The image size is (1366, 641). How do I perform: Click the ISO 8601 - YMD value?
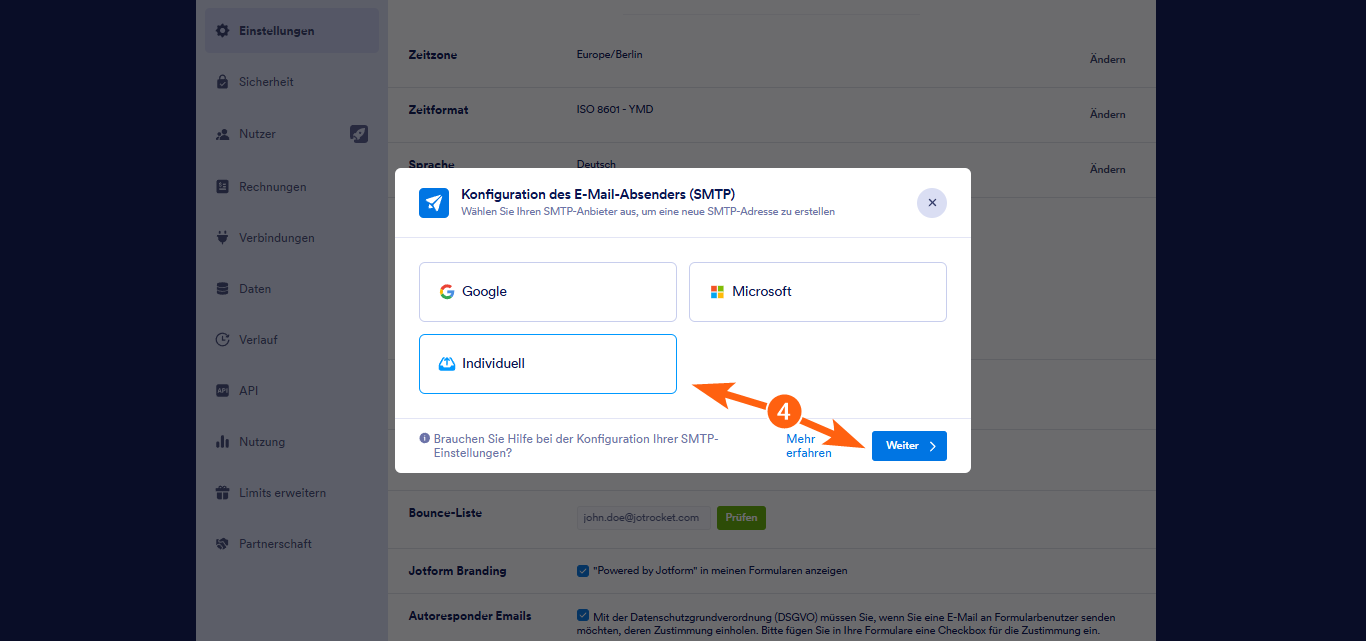coord(615,109)
